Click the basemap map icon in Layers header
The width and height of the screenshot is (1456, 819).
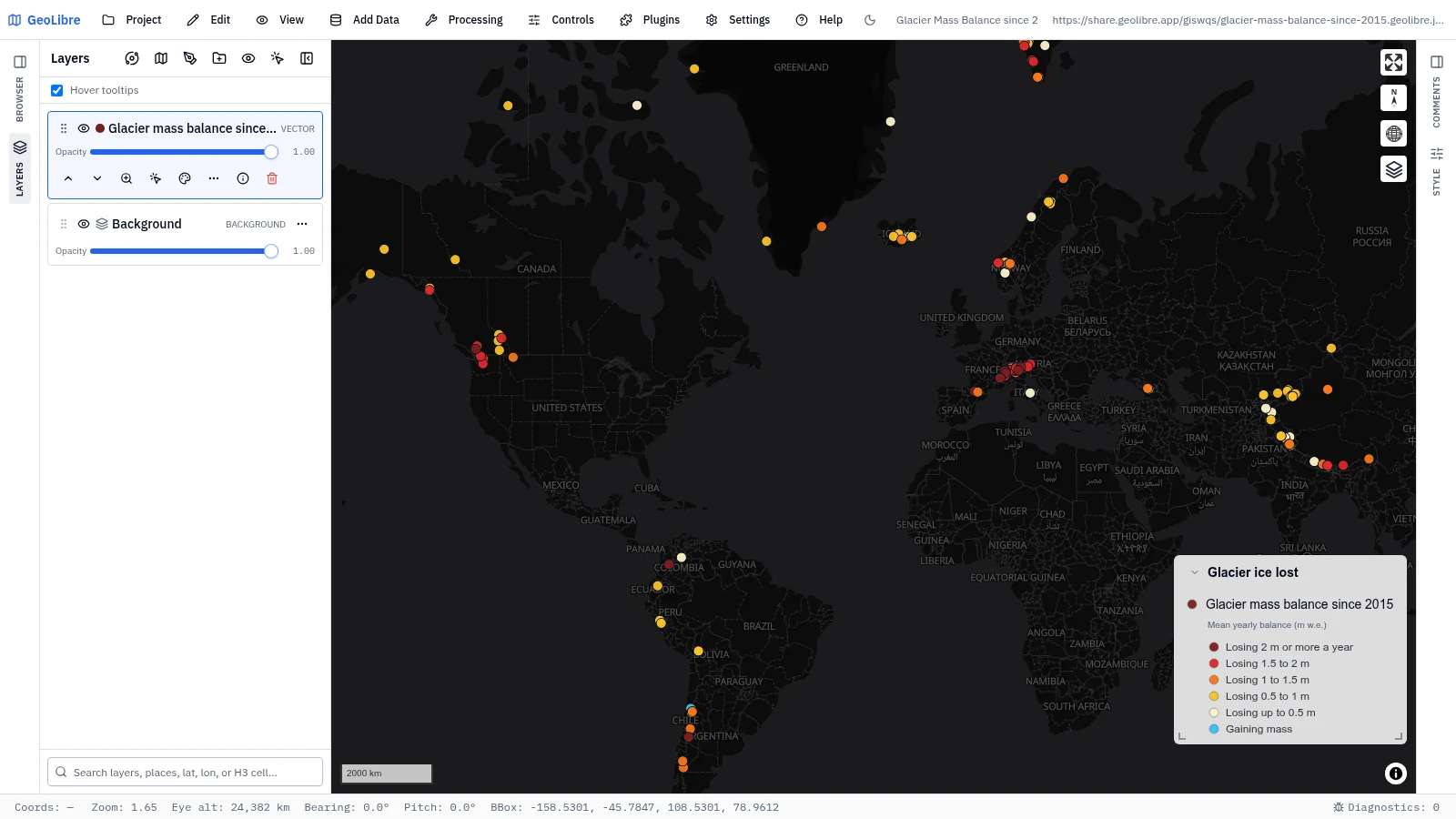(x=161, y=58)
